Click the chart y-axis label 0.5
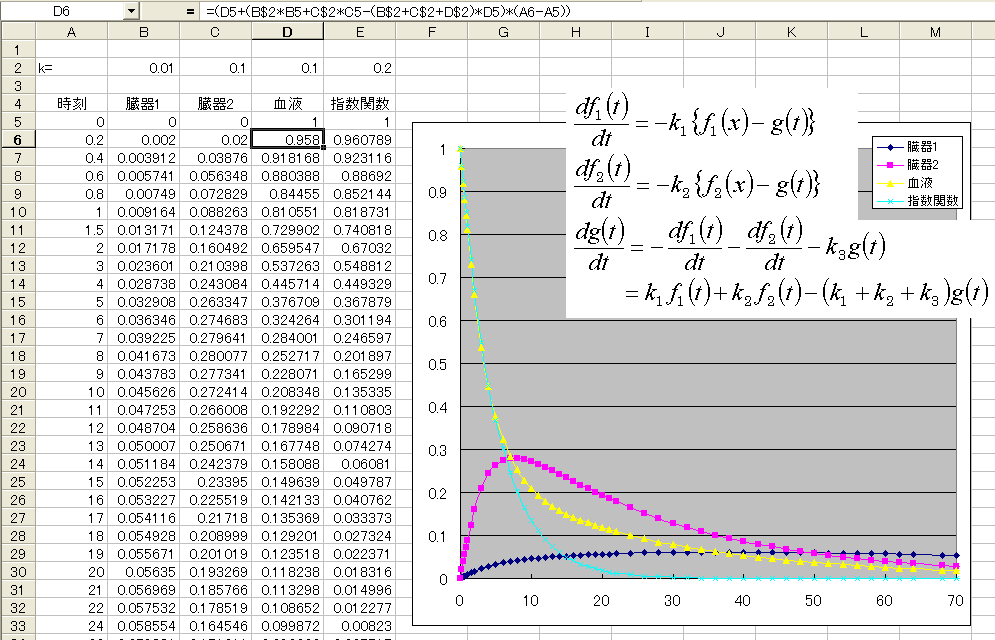The image size is (995, 640). pos(437,364)
